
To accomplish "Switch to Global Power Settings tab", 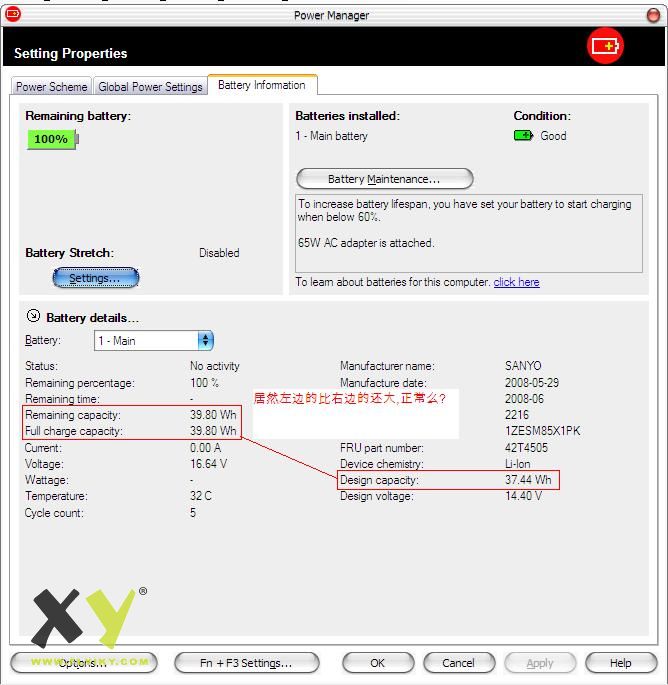I will pyautogui.click(x=150, y=86).
